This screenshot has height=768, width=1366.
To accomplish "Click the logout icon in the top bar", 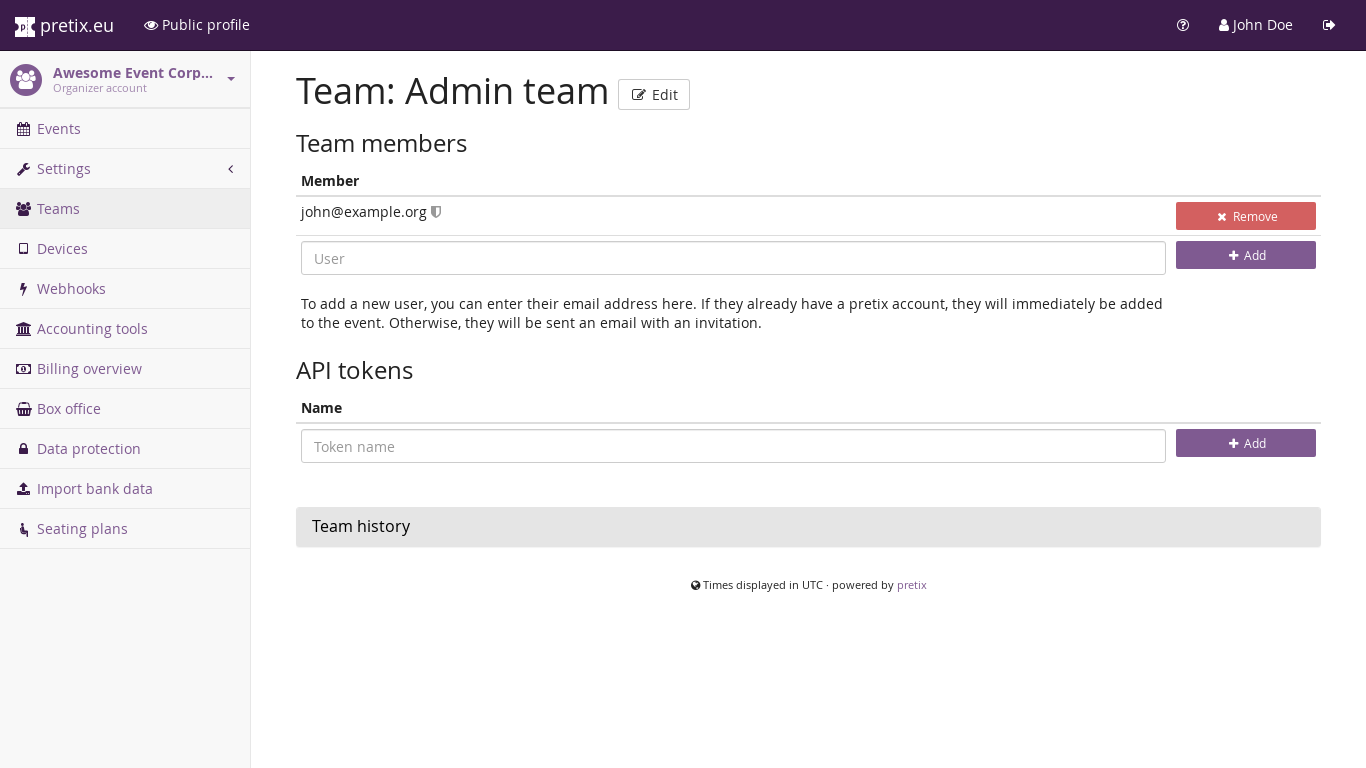I will point(1329,25).
